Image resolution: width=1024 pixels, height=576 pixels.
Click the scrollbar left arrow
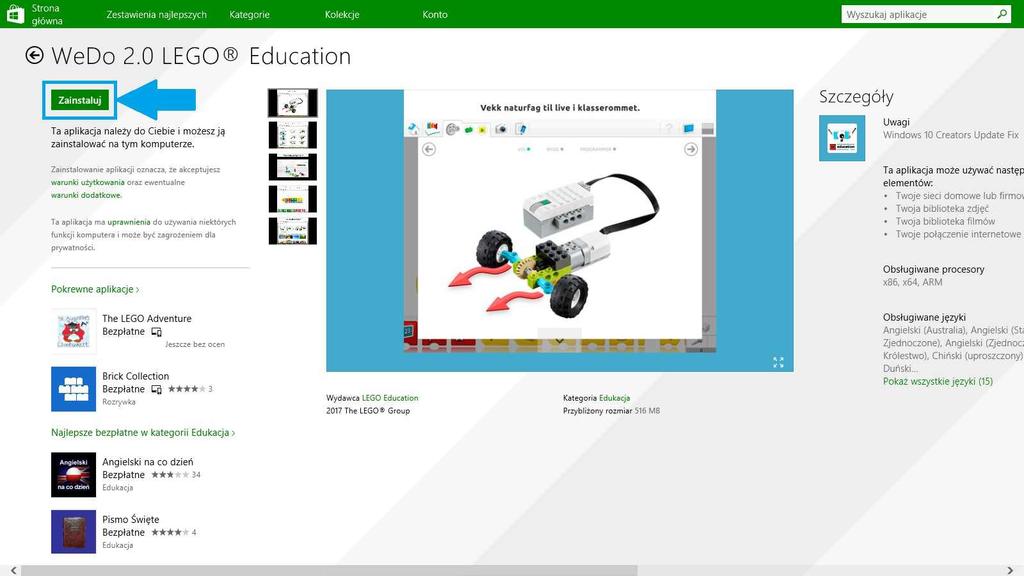pyautogui.click(x=13, y=571)
